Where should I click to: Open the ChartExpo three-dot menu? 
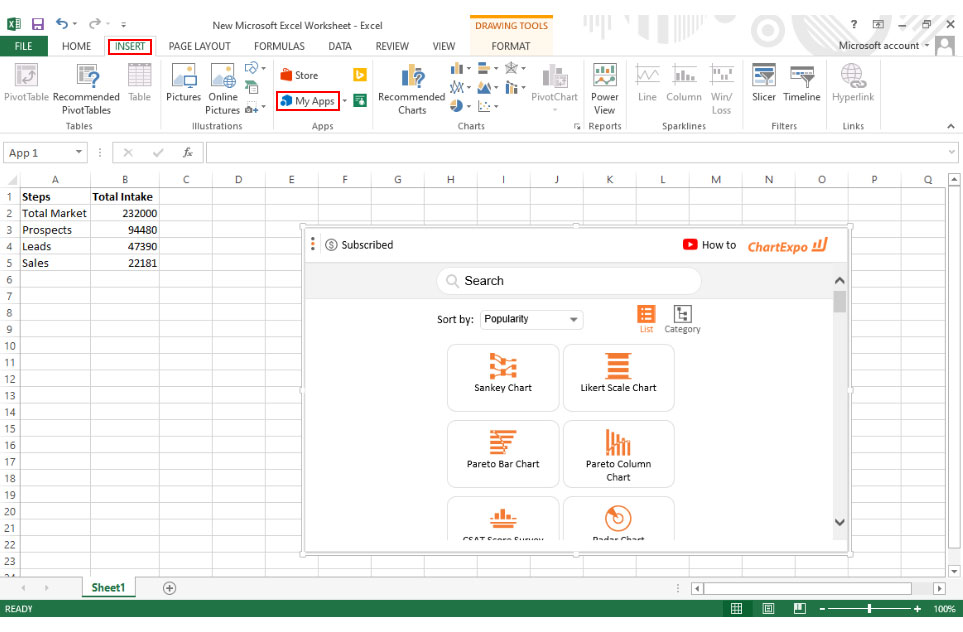pos(313,244)
